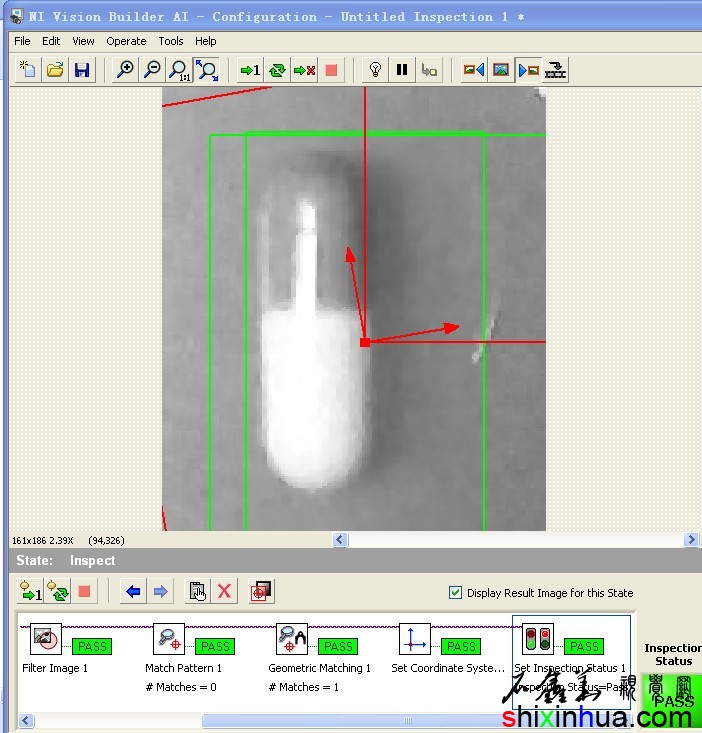Viewport: 702px width, 733px height.
Task: Open the Tools menu
Action: (x=171, y=41)
